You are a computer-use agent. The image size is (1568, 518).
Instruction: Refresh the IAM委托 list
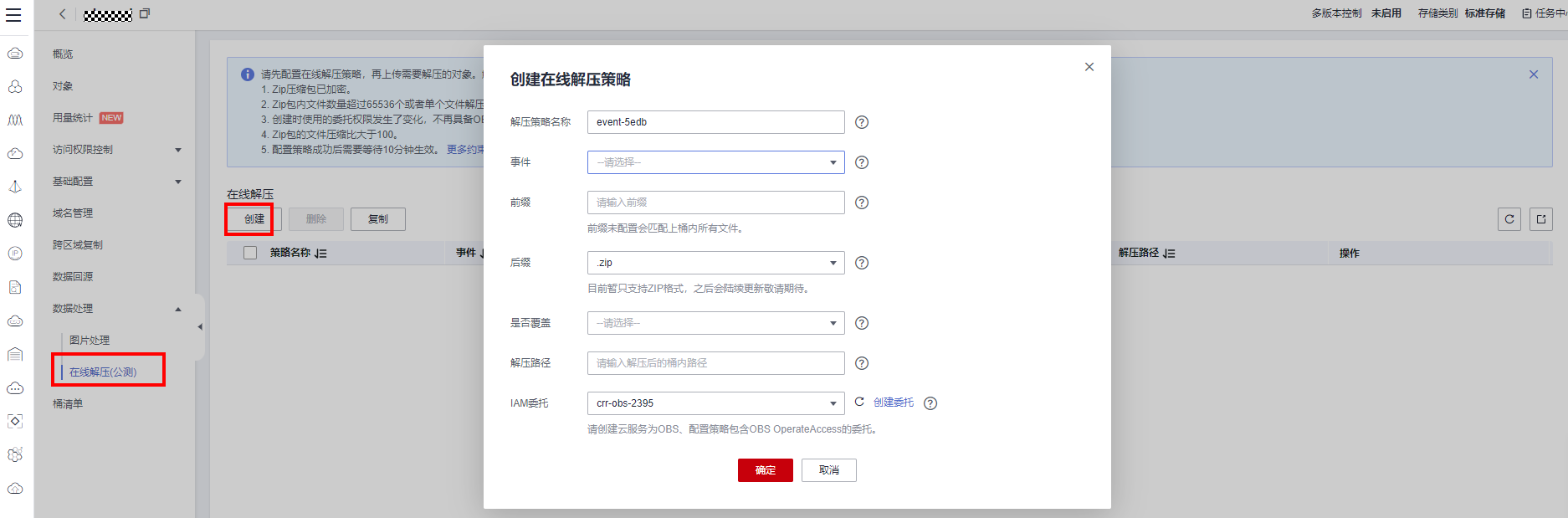[859, 403]
